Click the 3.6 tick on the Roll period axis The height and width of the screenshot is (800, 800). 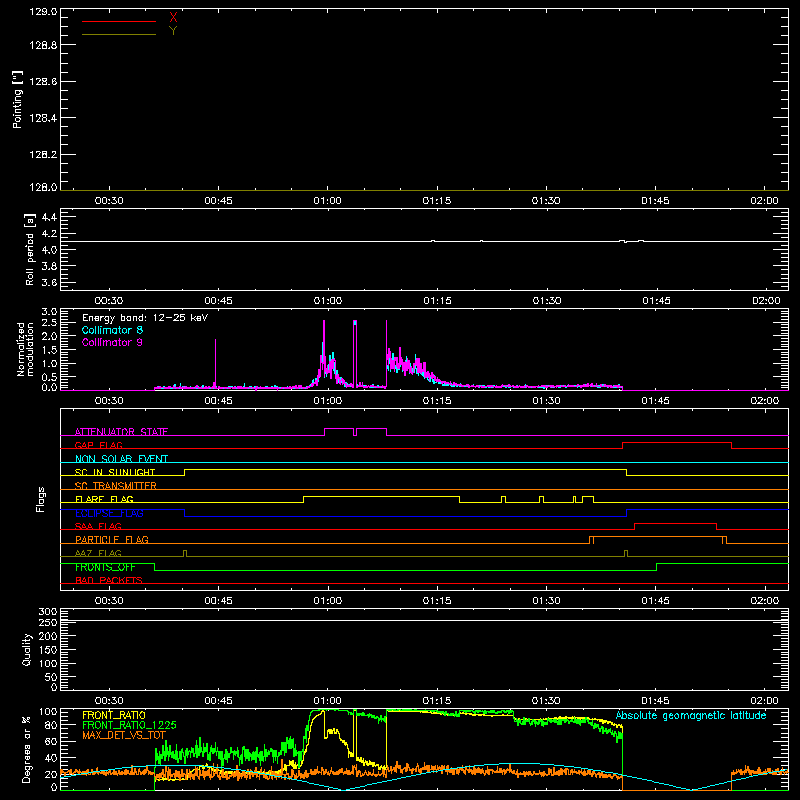(x=49, y=282)
